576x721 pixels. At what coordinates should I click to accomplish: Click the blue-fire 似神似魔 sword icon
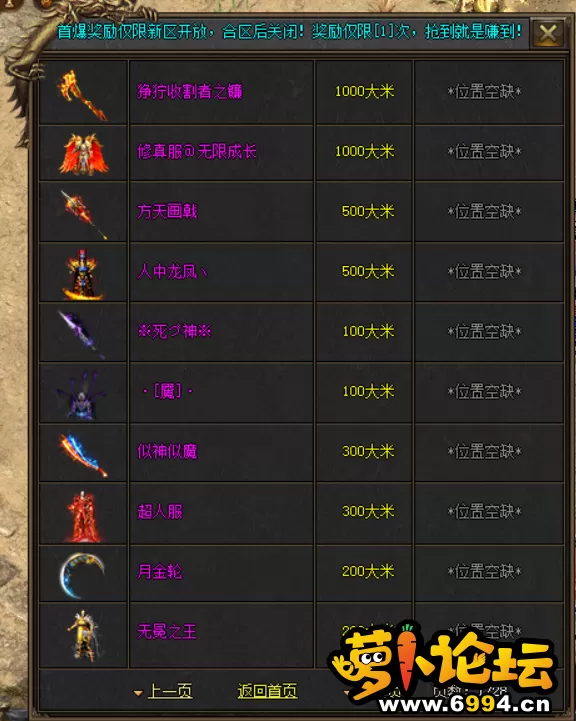point(83,455)
